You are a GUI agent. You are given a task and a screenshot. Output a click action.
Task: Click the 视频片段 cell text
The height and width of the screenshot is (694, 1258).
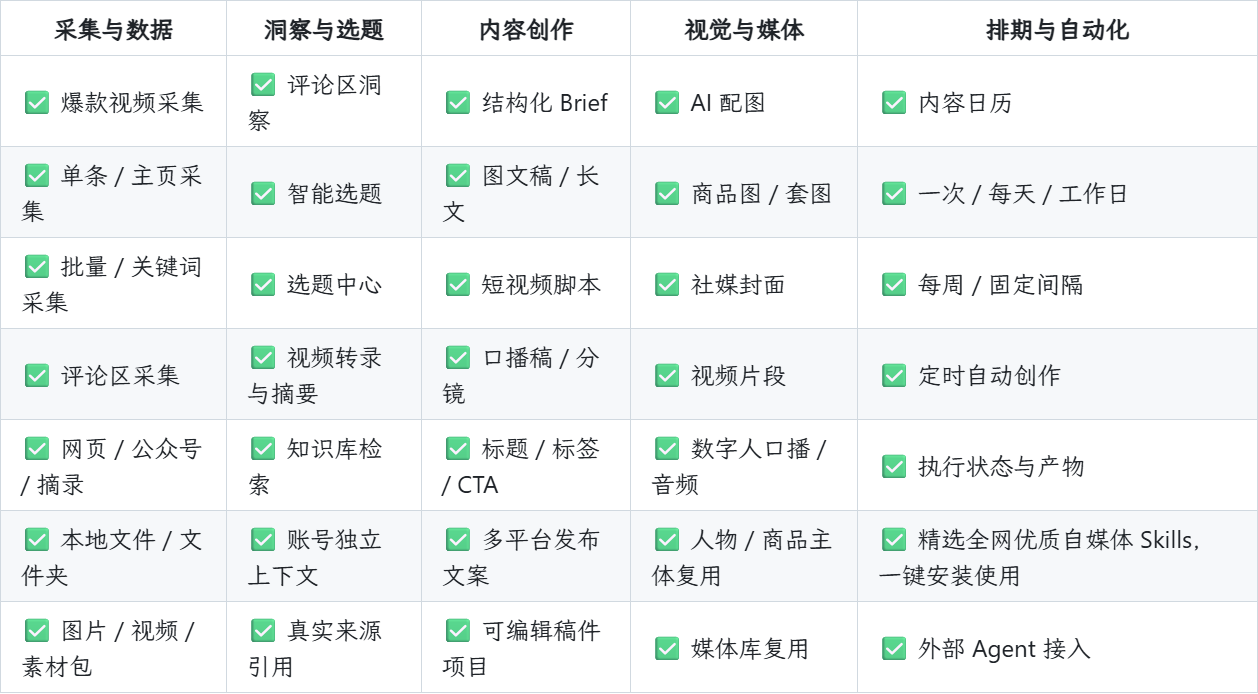click(738, 376)
